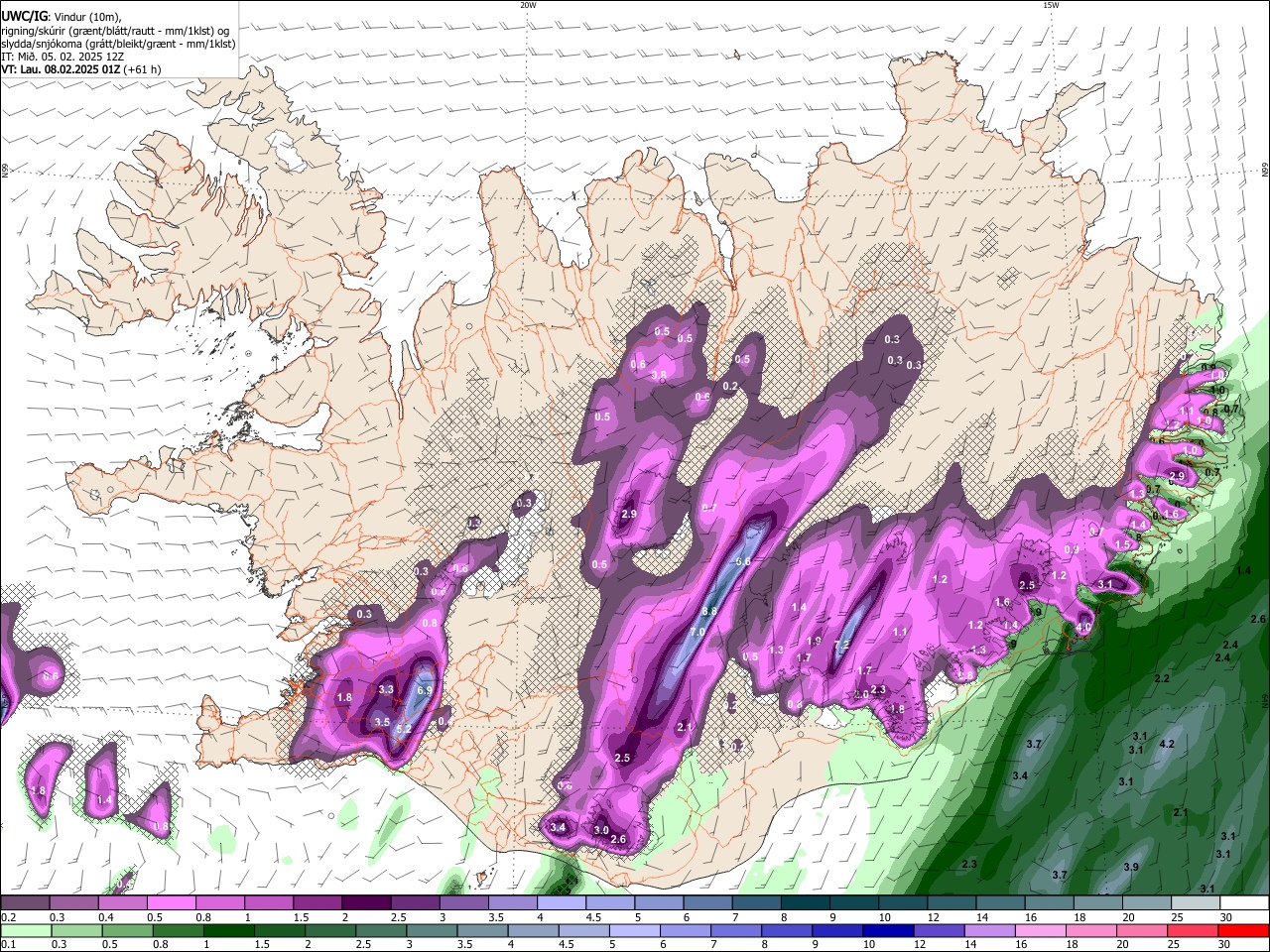The image size is (1270, 952).
Task: Click the hot pink 20 rain swatch
Action: tap(1143, 930)
